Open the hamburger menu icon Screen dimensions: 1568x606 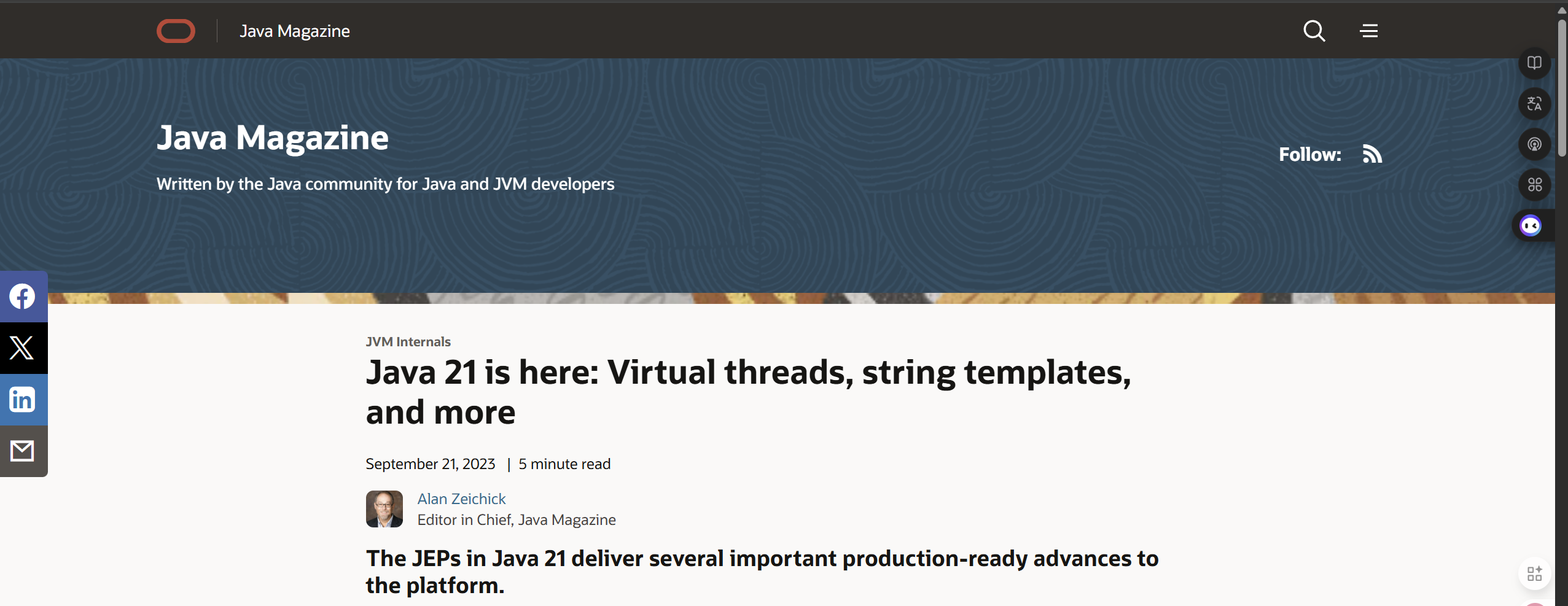[x=1369, y=31]
